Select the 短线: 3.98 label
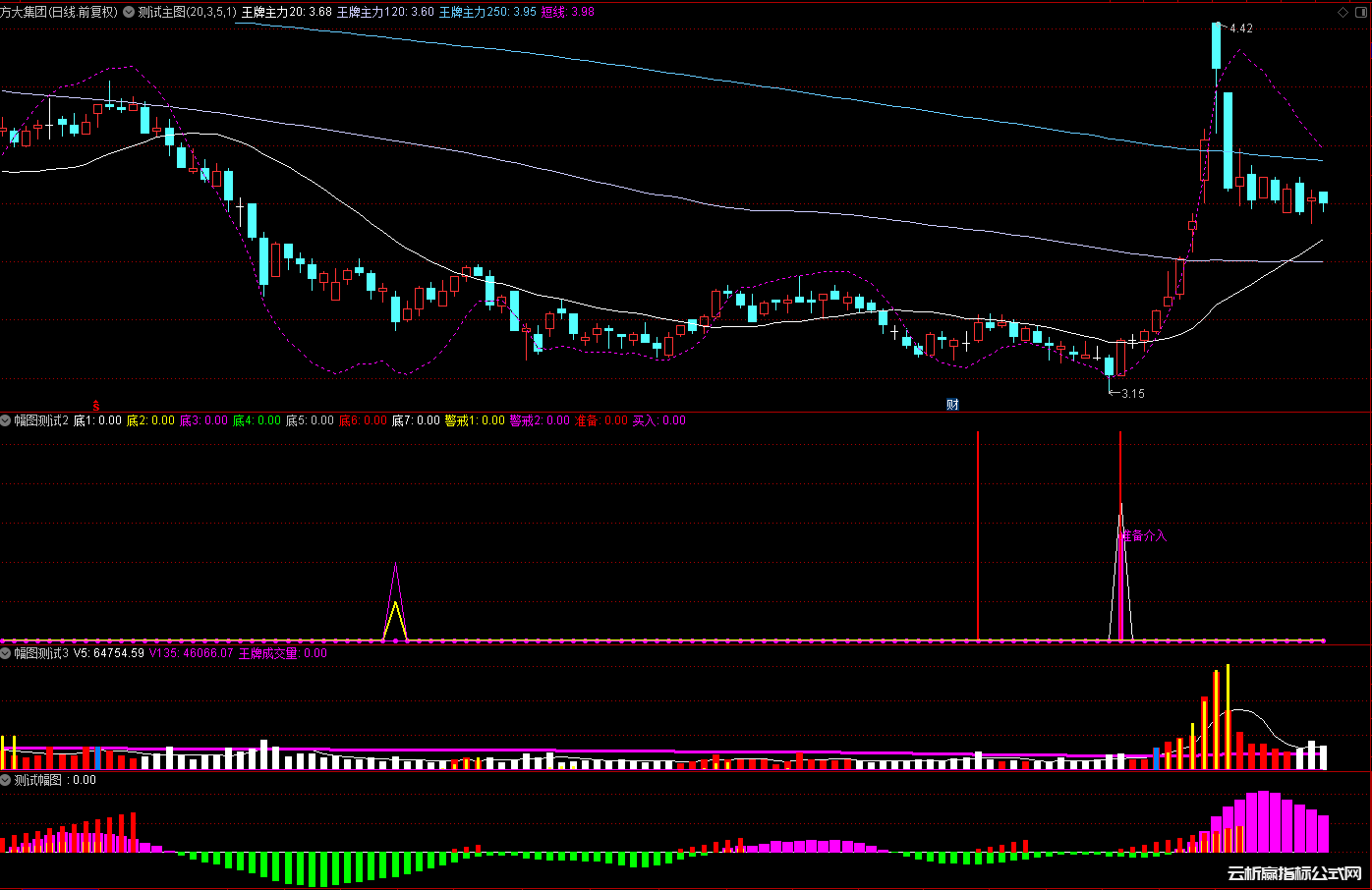 pyautogui.click(x=568, y=12)
